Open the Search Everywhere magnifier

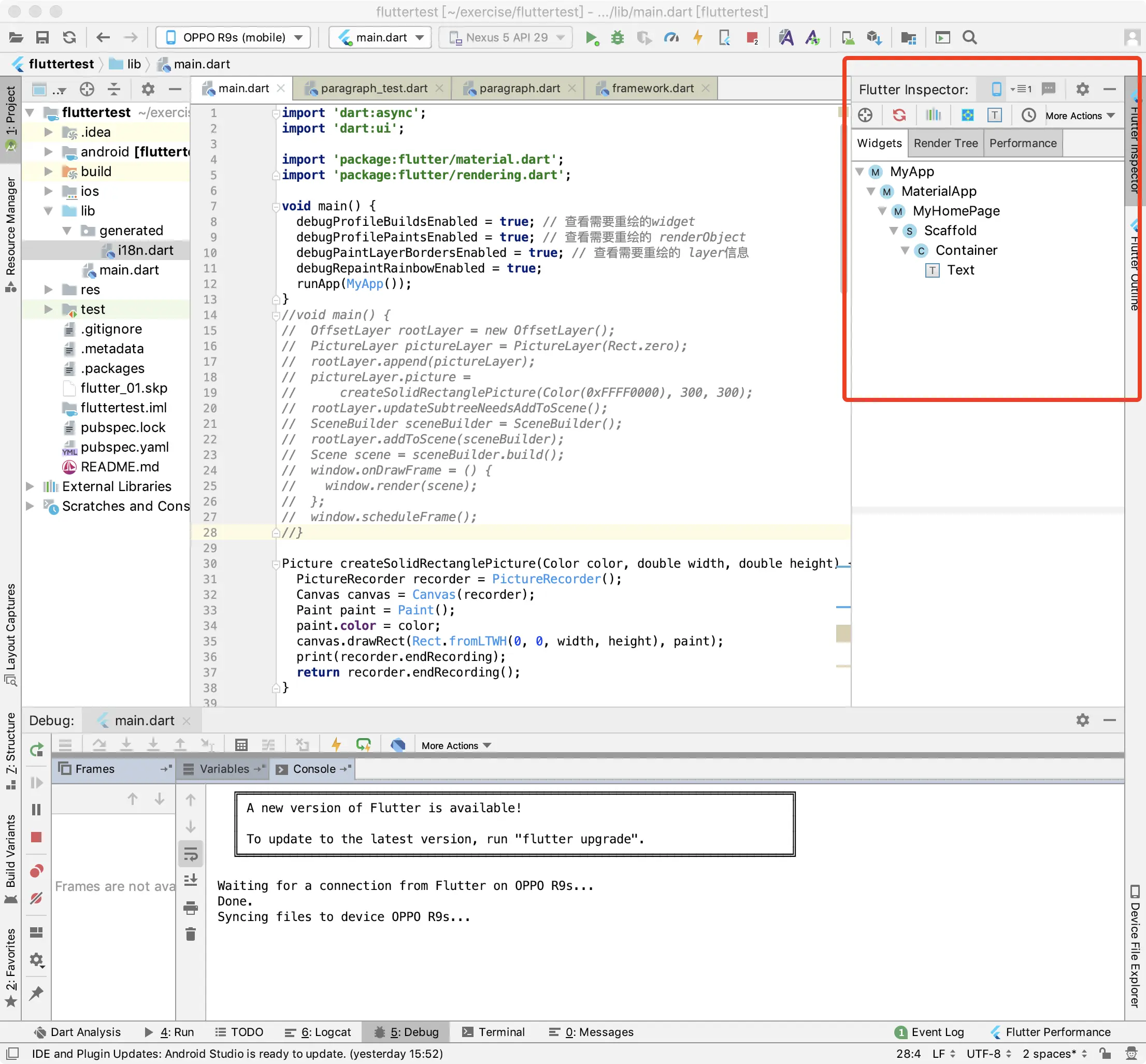[x=970, y=38]
